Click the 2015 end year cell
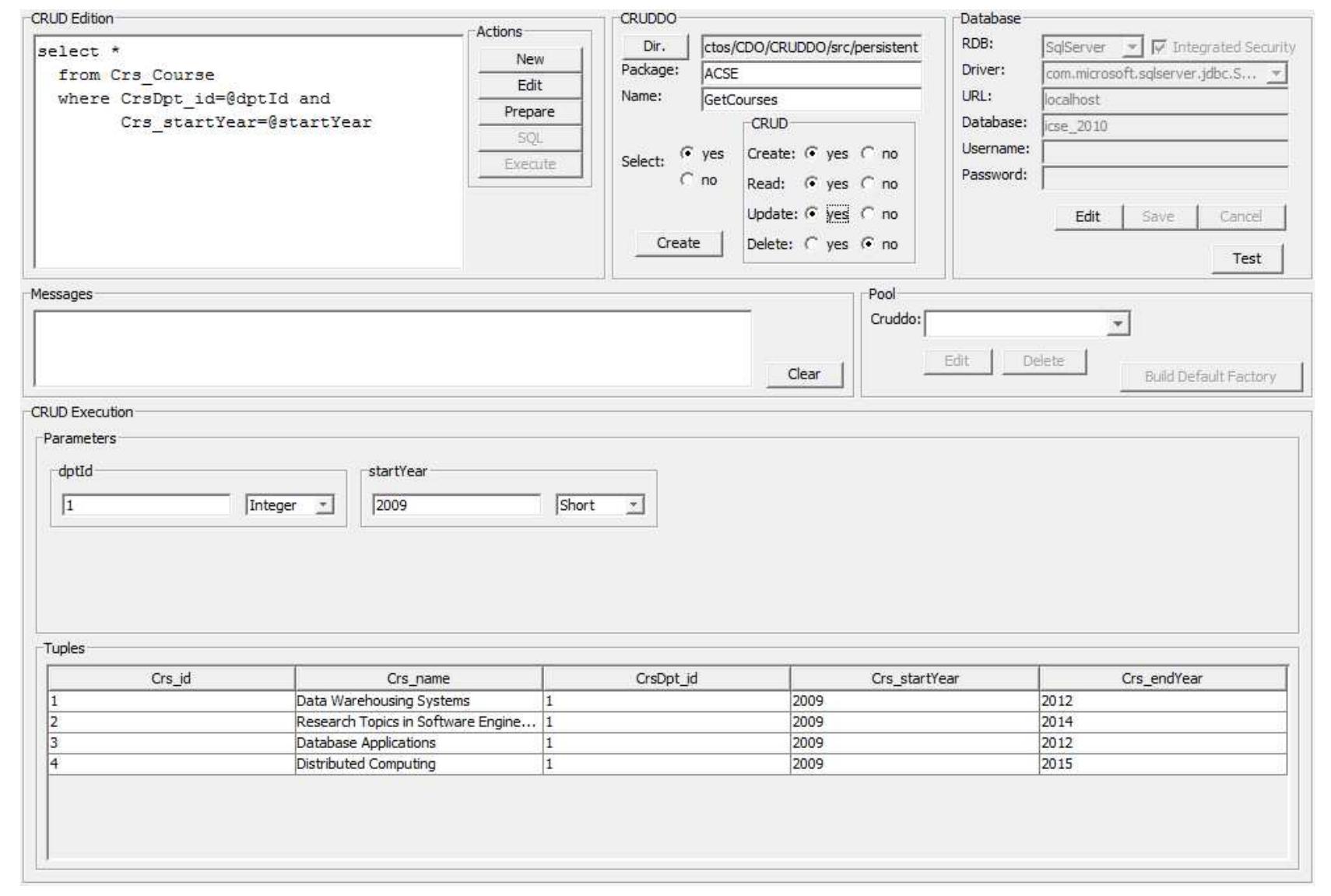Viewport: 1331px width, 896px height. point(1162,764)
